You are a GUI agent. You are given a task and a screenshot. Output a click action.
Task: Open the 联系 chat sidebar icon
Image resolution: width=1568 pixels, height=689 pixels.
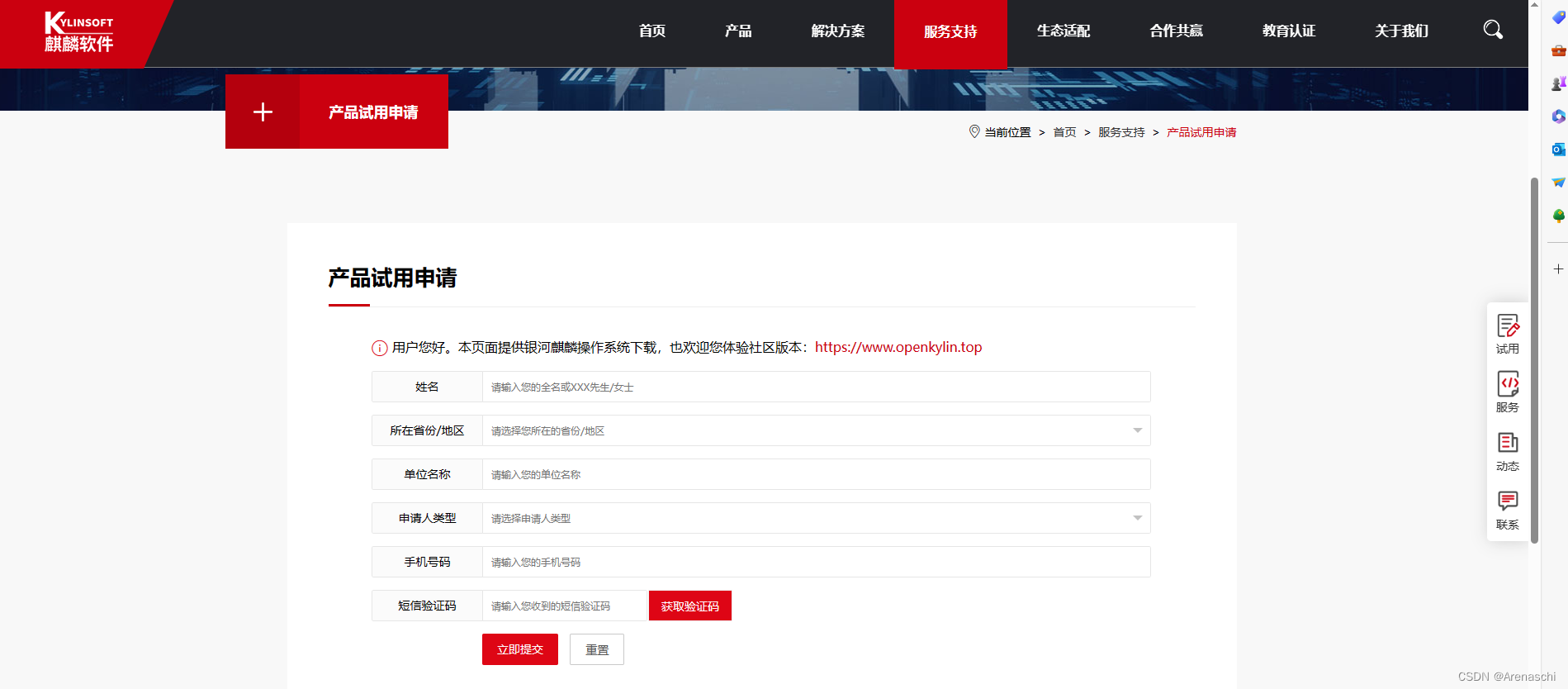(1508, 511)
